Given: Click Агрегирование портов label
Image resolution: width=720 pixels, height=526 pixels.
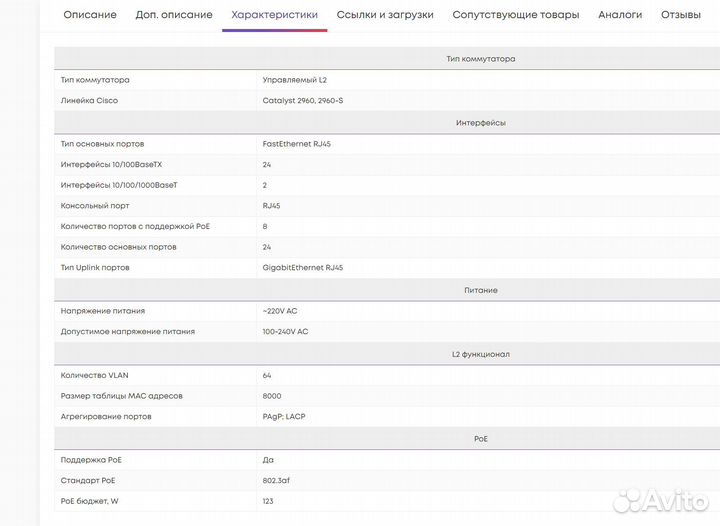Looking at the screenshot, I should pyautogui.click(x=106, y=416).
